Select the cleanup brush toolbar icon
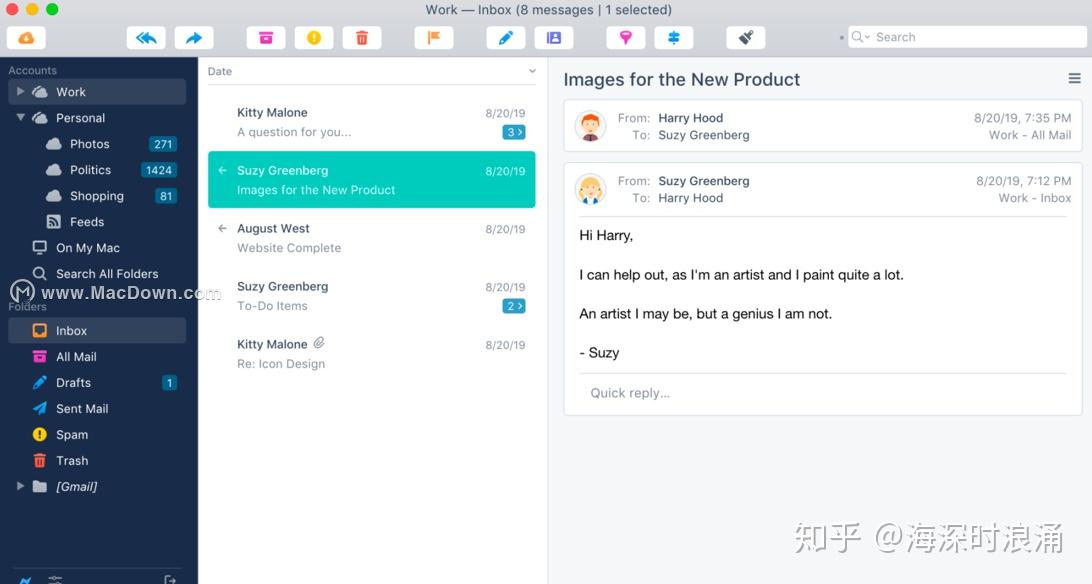Screen dimensions: 1092x584 coord(746,37)
